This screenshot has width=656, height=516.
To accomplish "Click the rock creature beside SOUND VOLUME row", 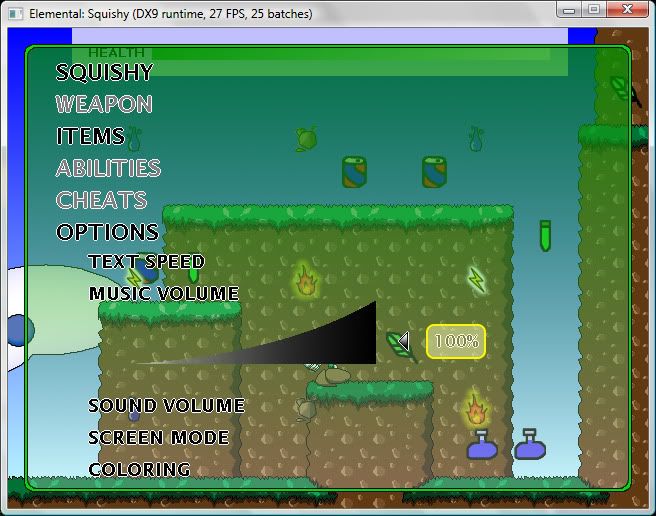I will tap(306, 409).
